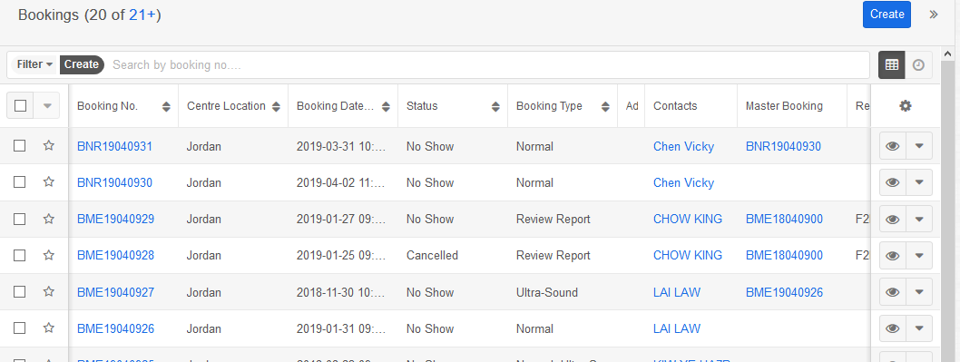Select checkbox for booking BNR19040930
The height and width of the screenshot is (362, 960).
click(20, 182)
